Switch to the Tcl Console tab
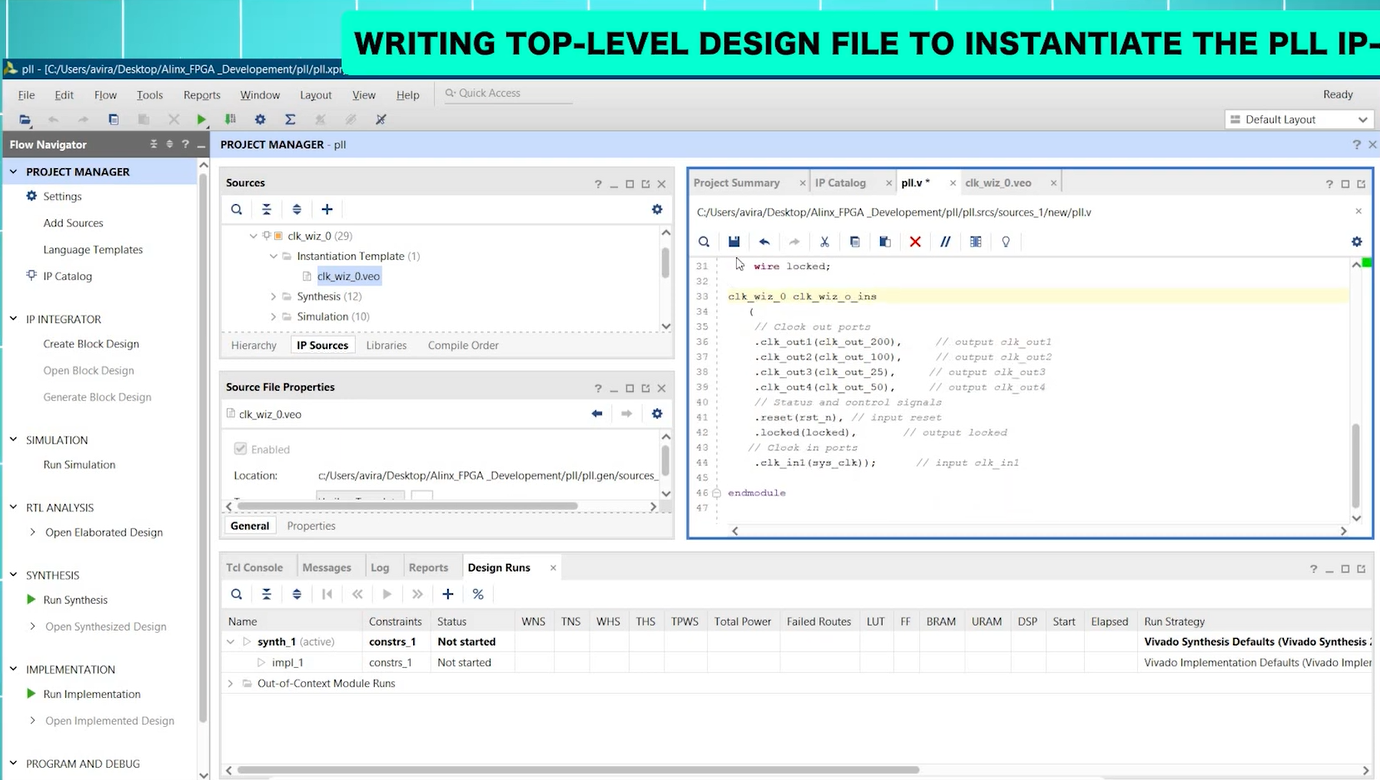This screenshot has width=1380, height=780. 254,568
